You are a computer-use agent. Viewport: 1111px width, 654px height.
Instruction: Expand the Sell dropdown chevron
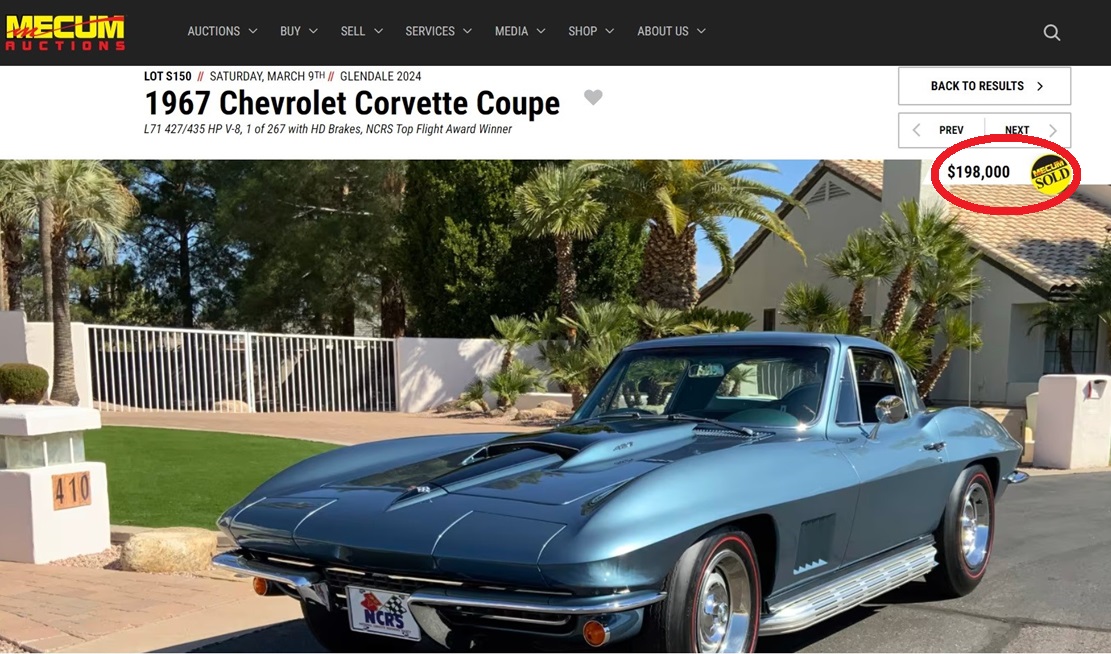coord(378,31)
